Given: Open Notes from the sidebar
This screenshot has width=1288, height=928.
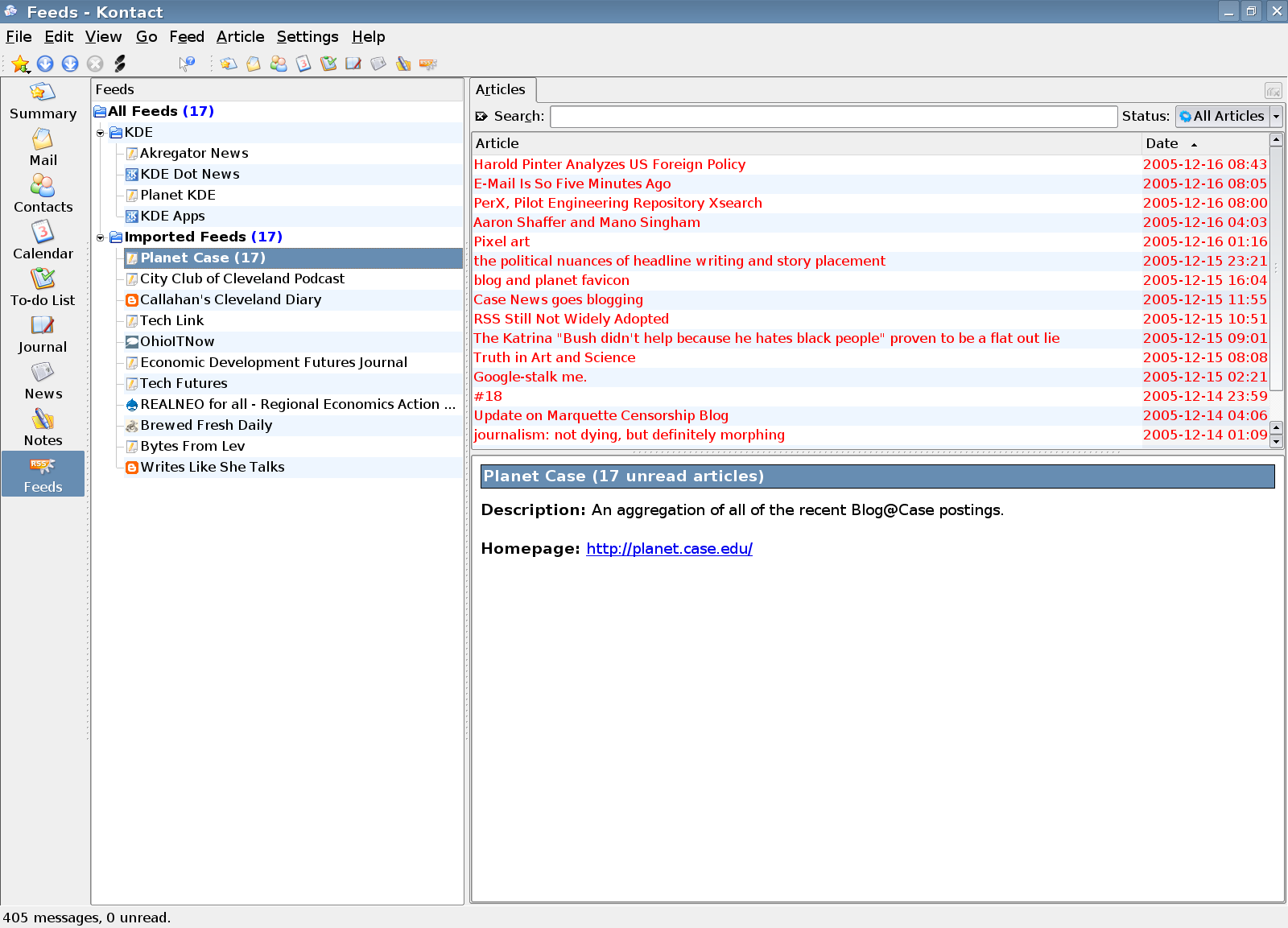Looking at the screenshot, I should coord(43,428).
